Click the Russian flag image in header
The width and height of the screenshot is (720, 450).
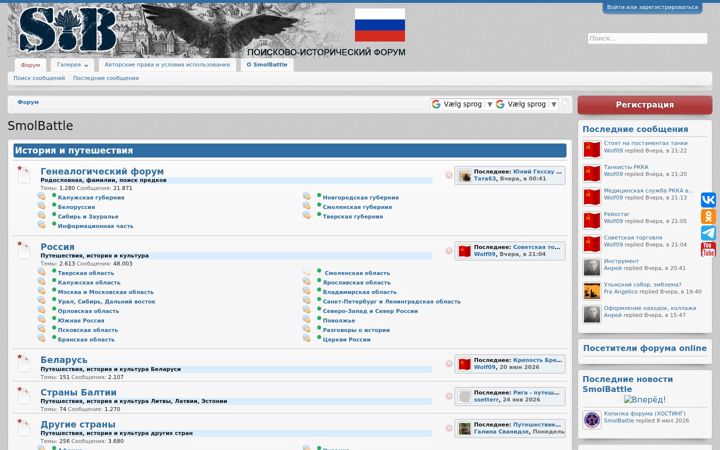380,25
